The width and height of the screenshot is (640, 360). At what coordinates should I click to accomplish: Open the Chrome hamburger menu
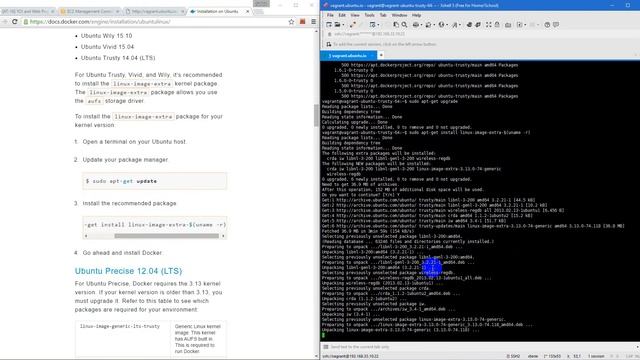(313, 22)
